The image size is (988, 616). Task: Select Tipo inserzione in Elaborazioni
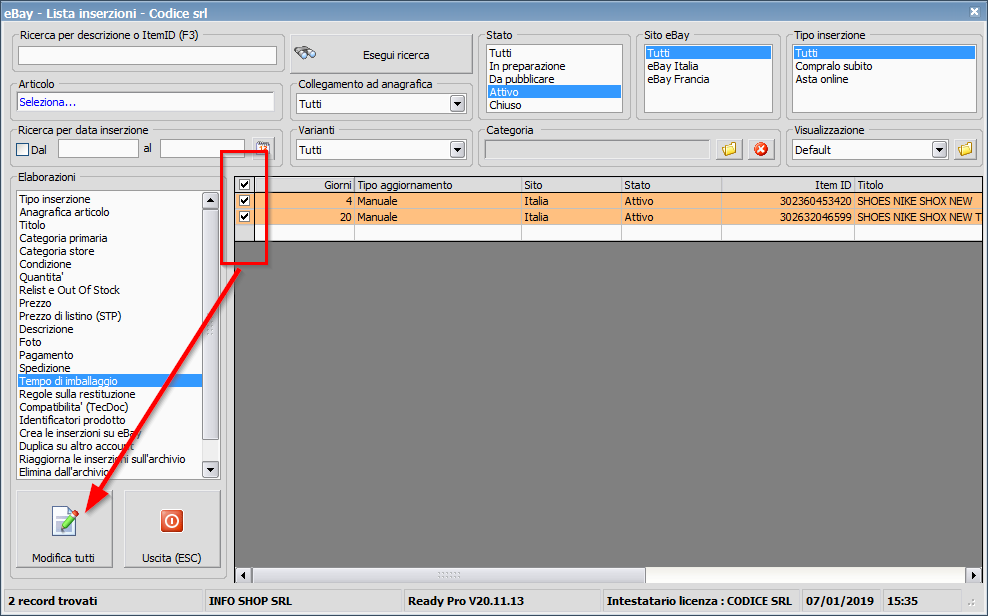click(110, 199)
